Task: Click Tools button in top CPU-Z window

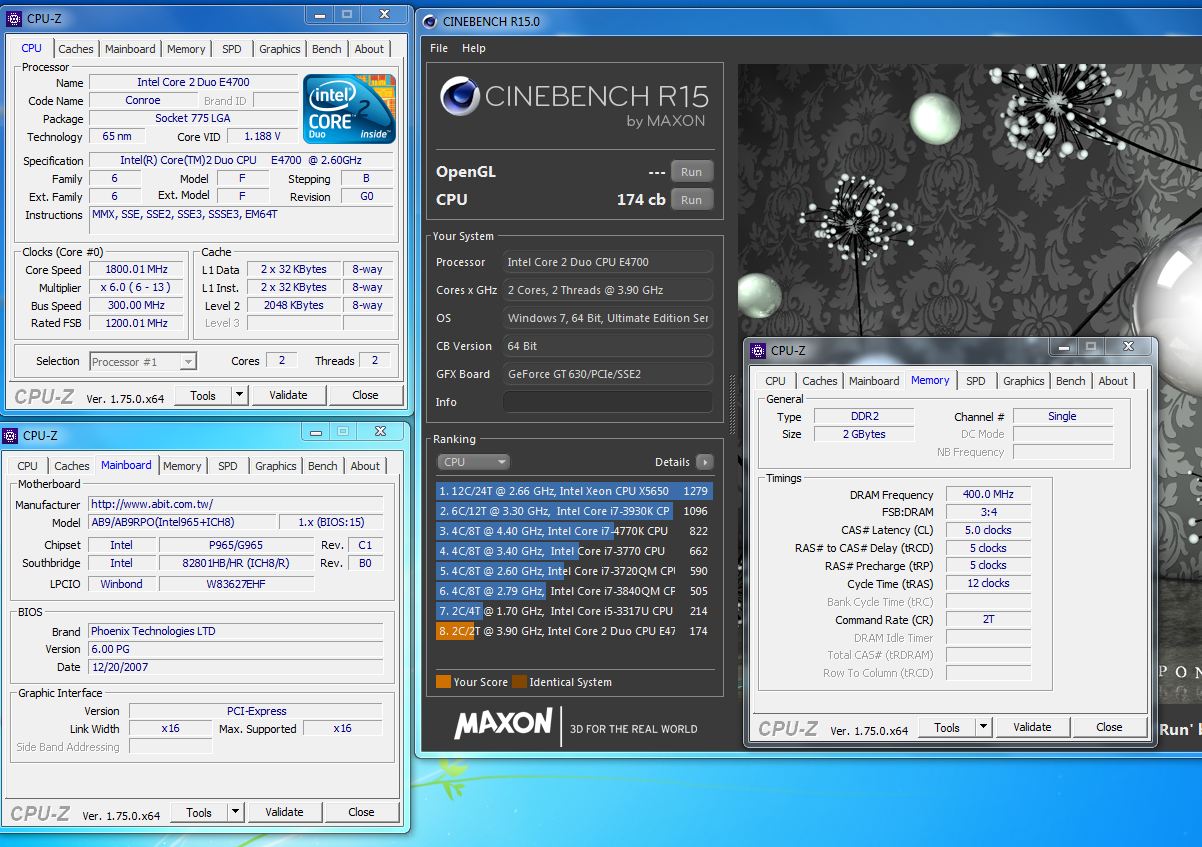Action: pyautogui.click(x=203, y=395)
